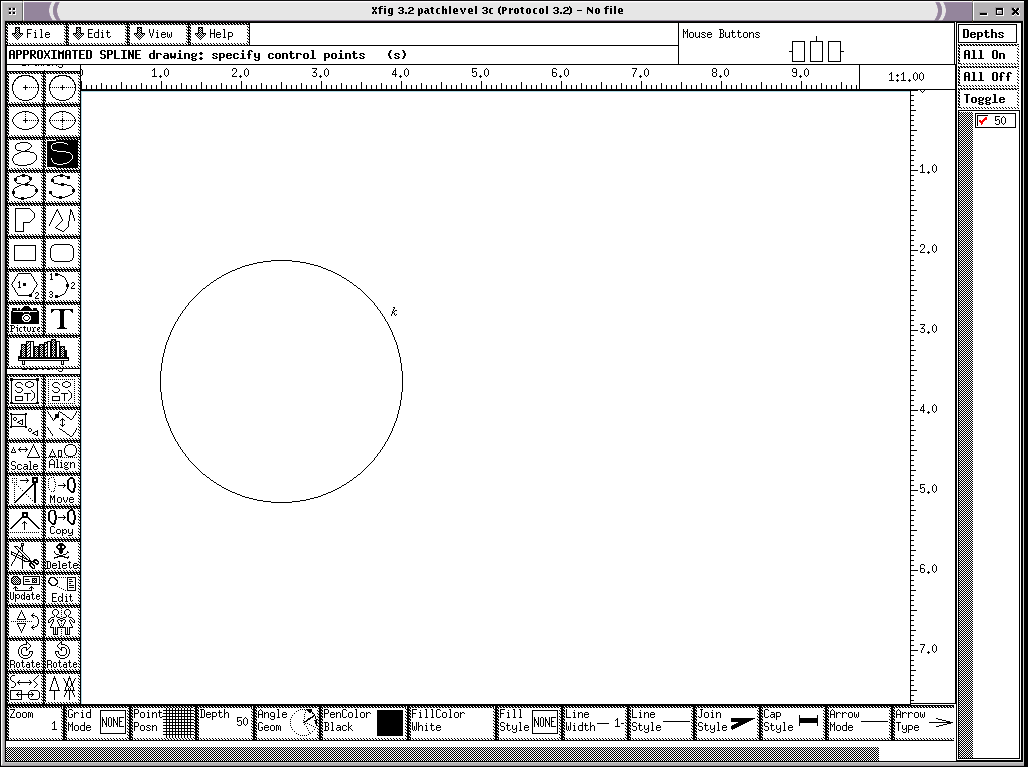
Task: Select the join/split lines tool
Action: click(62, 424)
